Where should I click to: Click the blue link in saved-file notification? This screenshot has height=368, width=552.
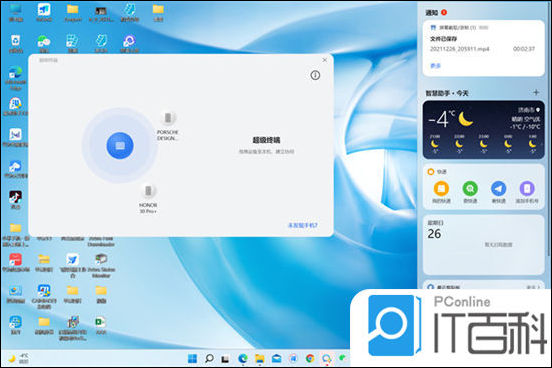click(435, 66)
